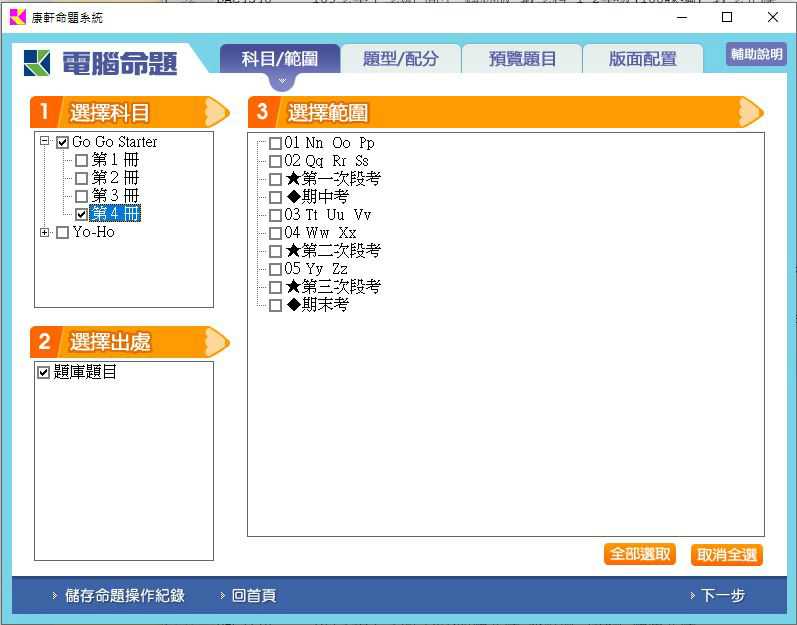Select the ★第三次段考 row text
Image resolution: width=797 pixels, height=625 pixels.
pyautogui.click(x=333, y=287)
